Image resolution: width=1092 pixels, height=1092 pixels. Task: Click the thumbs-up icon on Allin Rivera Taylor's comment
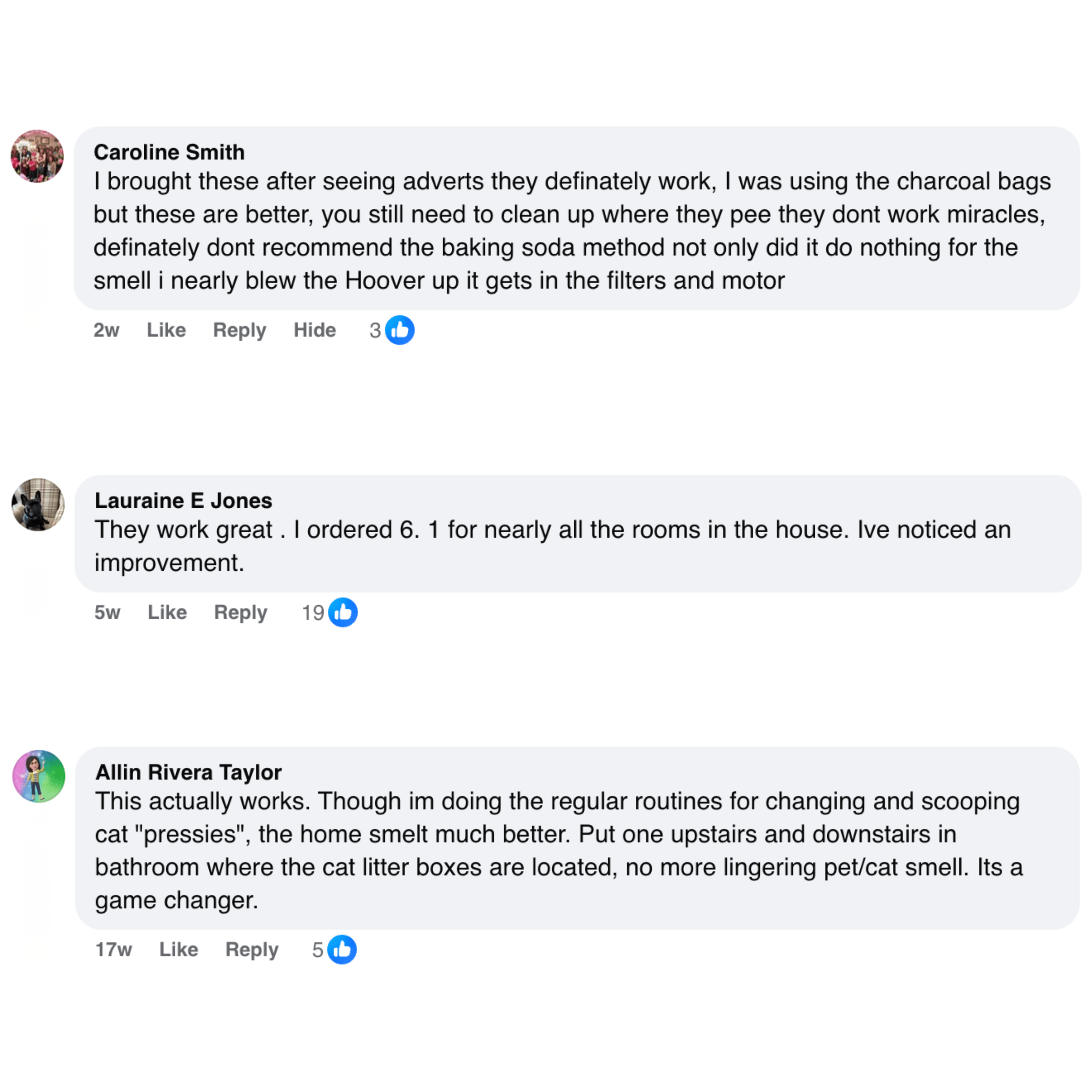(342, 950)
